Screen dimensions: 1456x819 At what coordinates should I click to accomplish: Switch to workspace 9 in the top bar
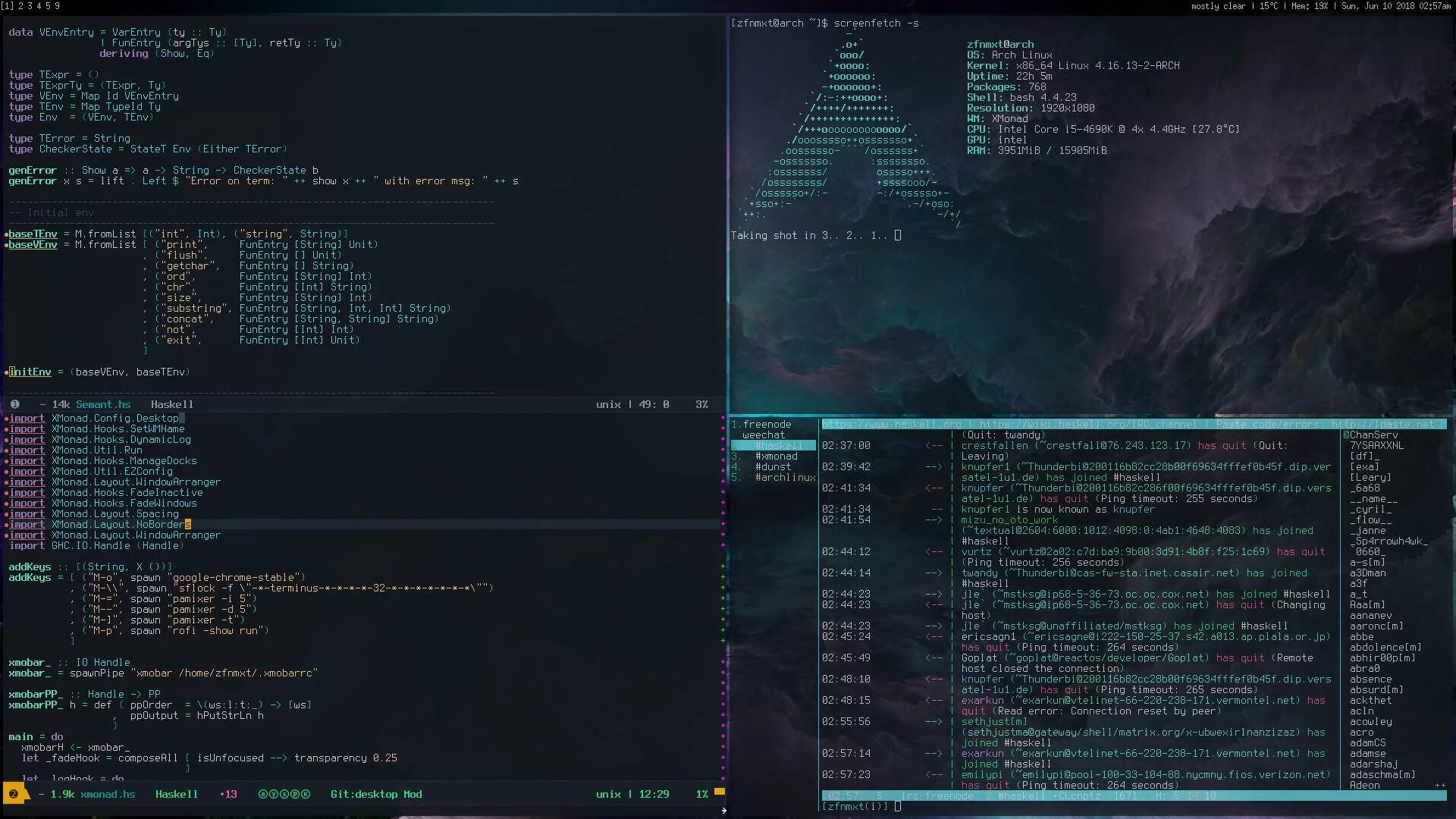57,6
